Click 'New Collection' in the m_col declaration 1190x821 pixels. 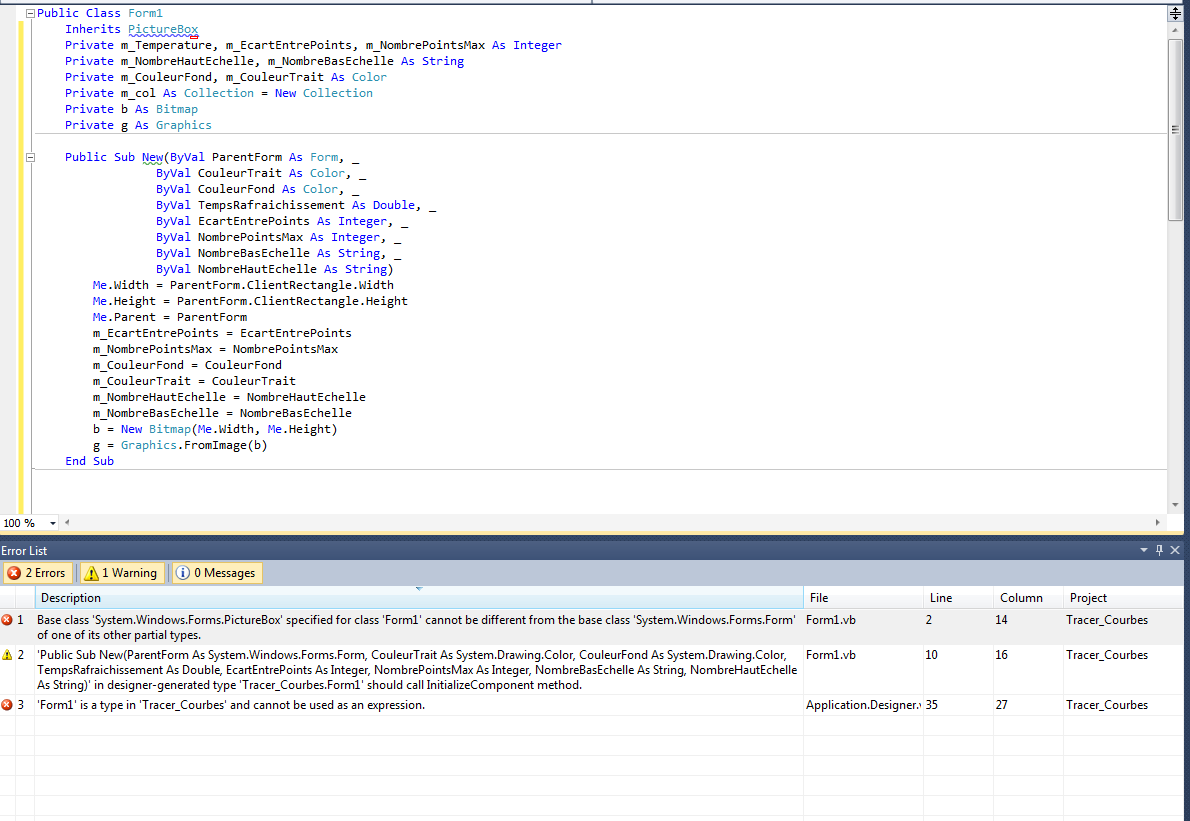323,93
